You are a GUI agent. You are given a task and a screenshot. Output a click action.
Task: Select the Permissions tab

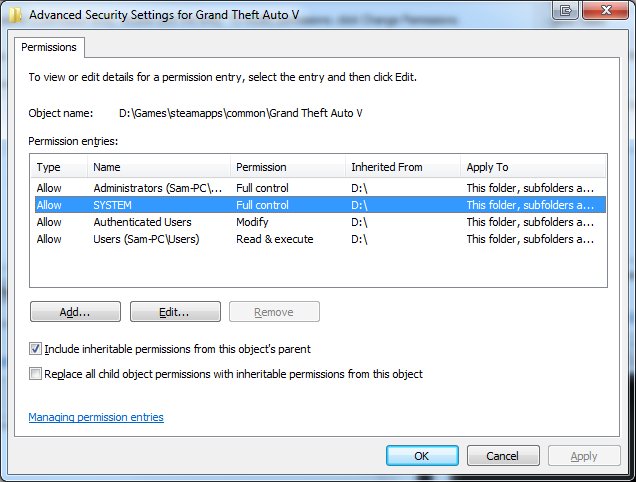click(x=50, y=46)
